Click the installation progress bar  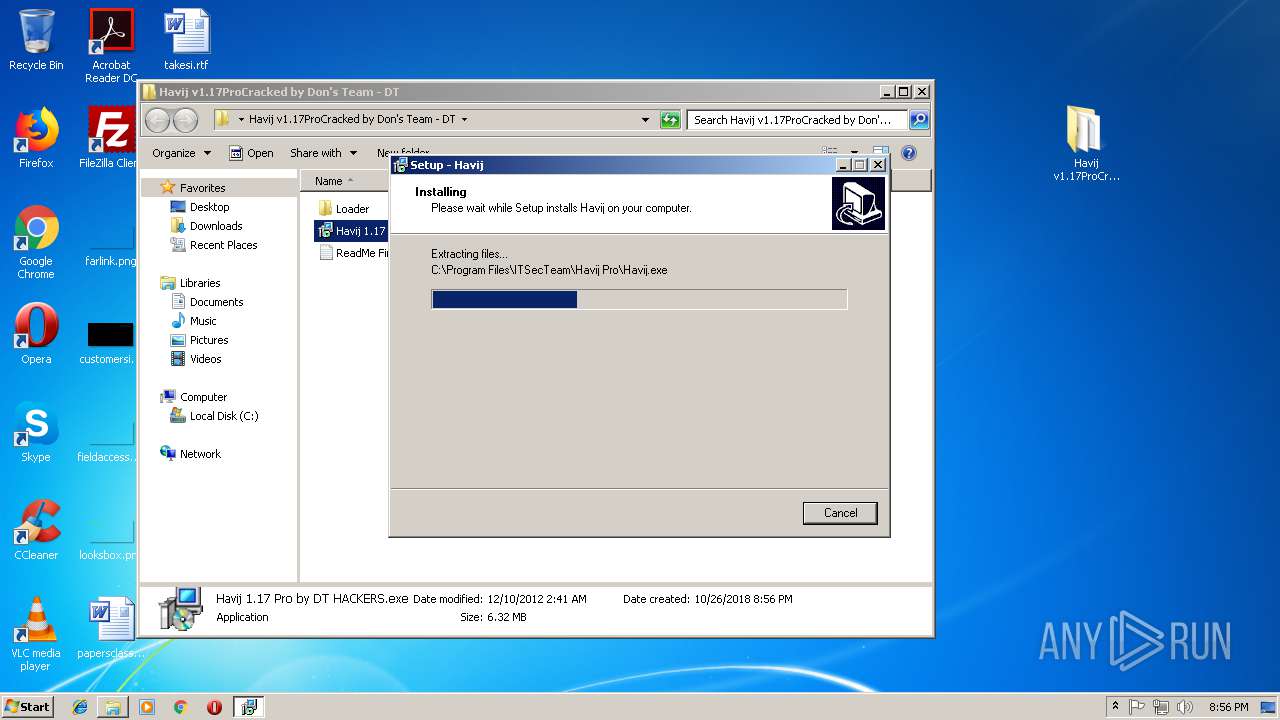pos(639,299)
